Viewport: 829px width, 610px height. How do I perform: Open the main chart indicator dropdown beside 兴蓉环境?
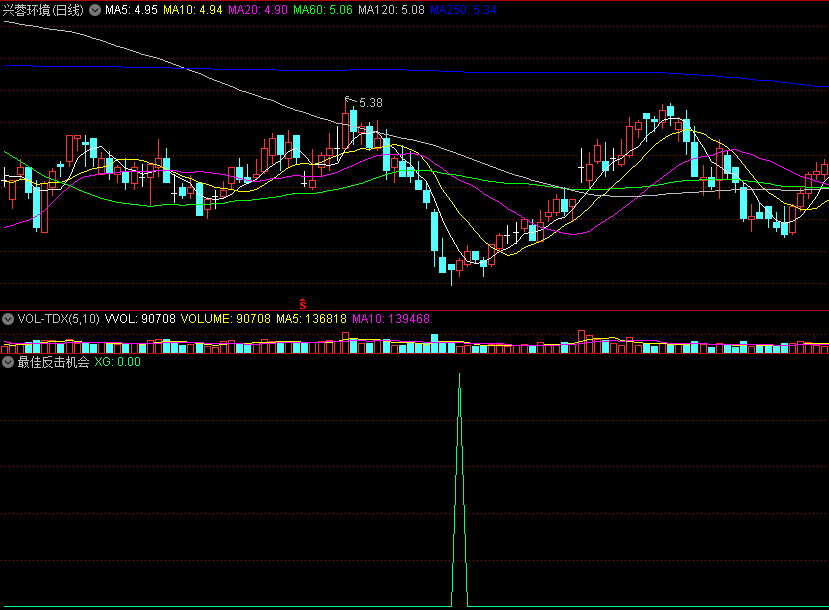tap(95, 10)
